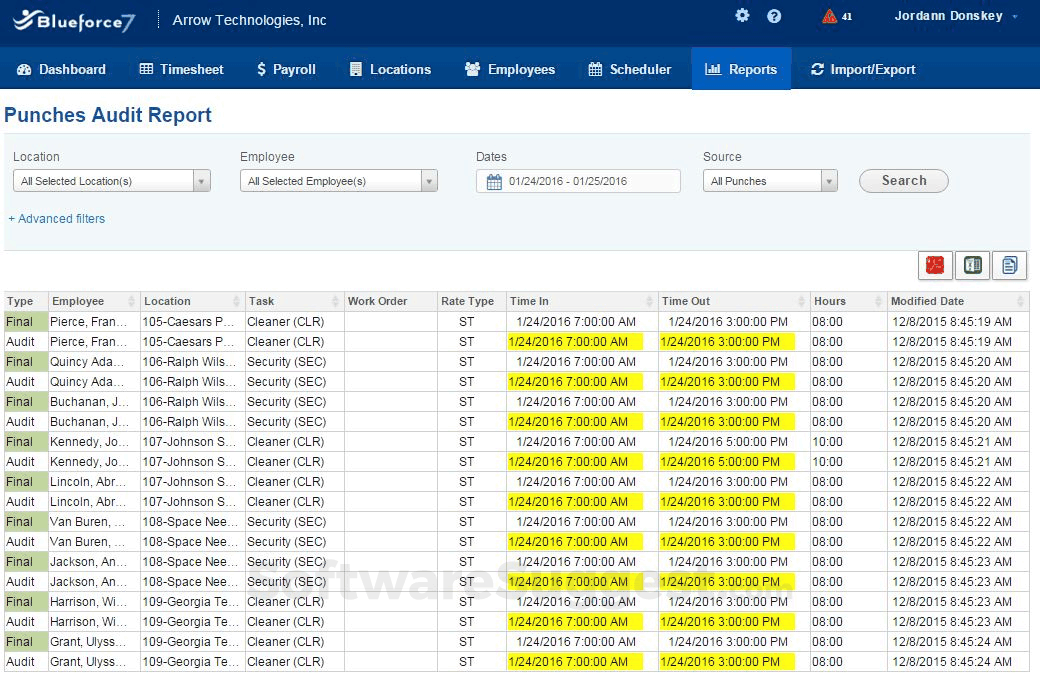
Task: Switch to the Timesheet tab
Action: tap(180, 69)
